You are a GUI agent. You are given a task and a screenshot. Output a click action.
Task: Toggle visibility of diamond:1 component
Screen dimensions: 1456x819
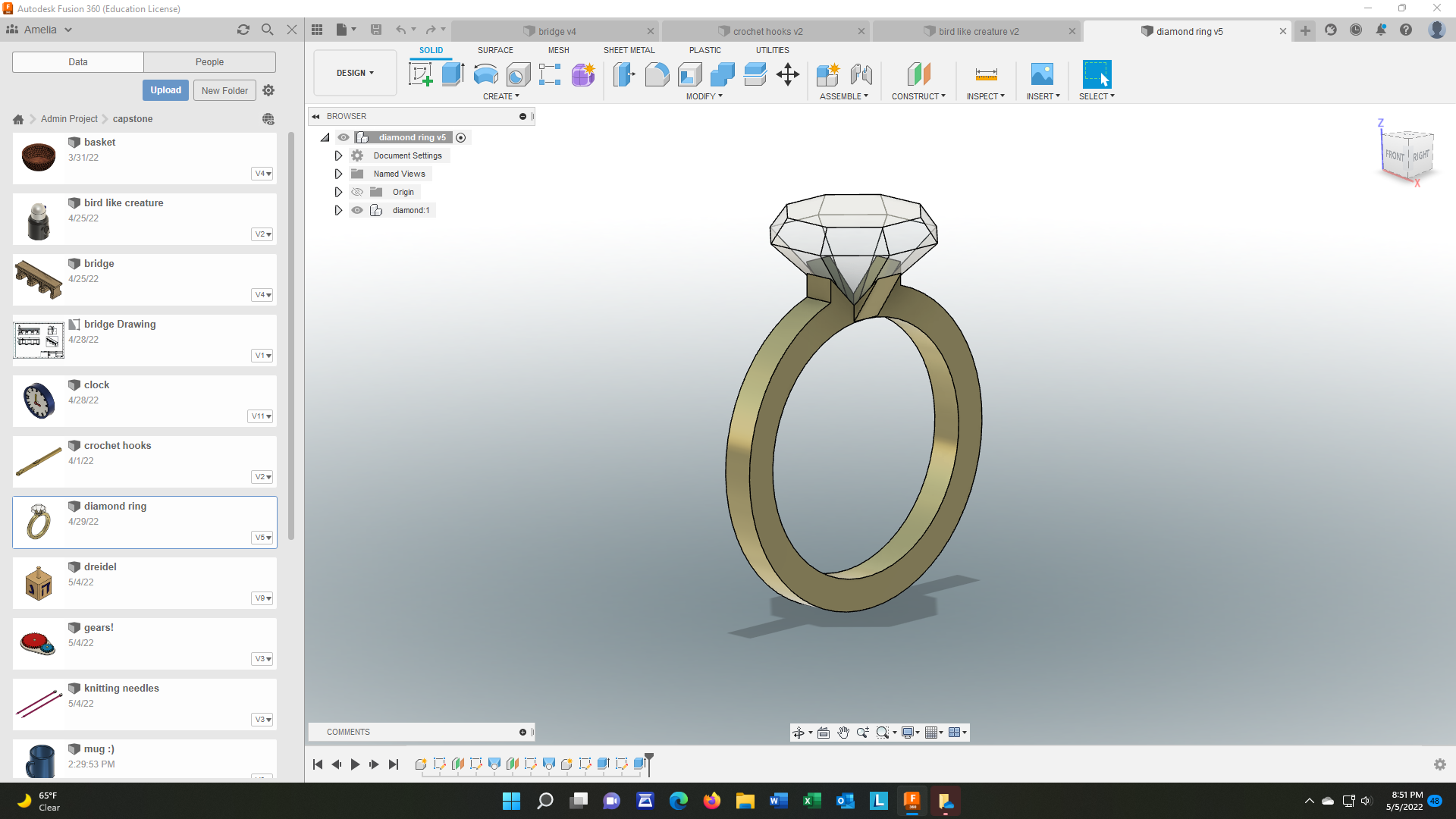coord(357,210)
